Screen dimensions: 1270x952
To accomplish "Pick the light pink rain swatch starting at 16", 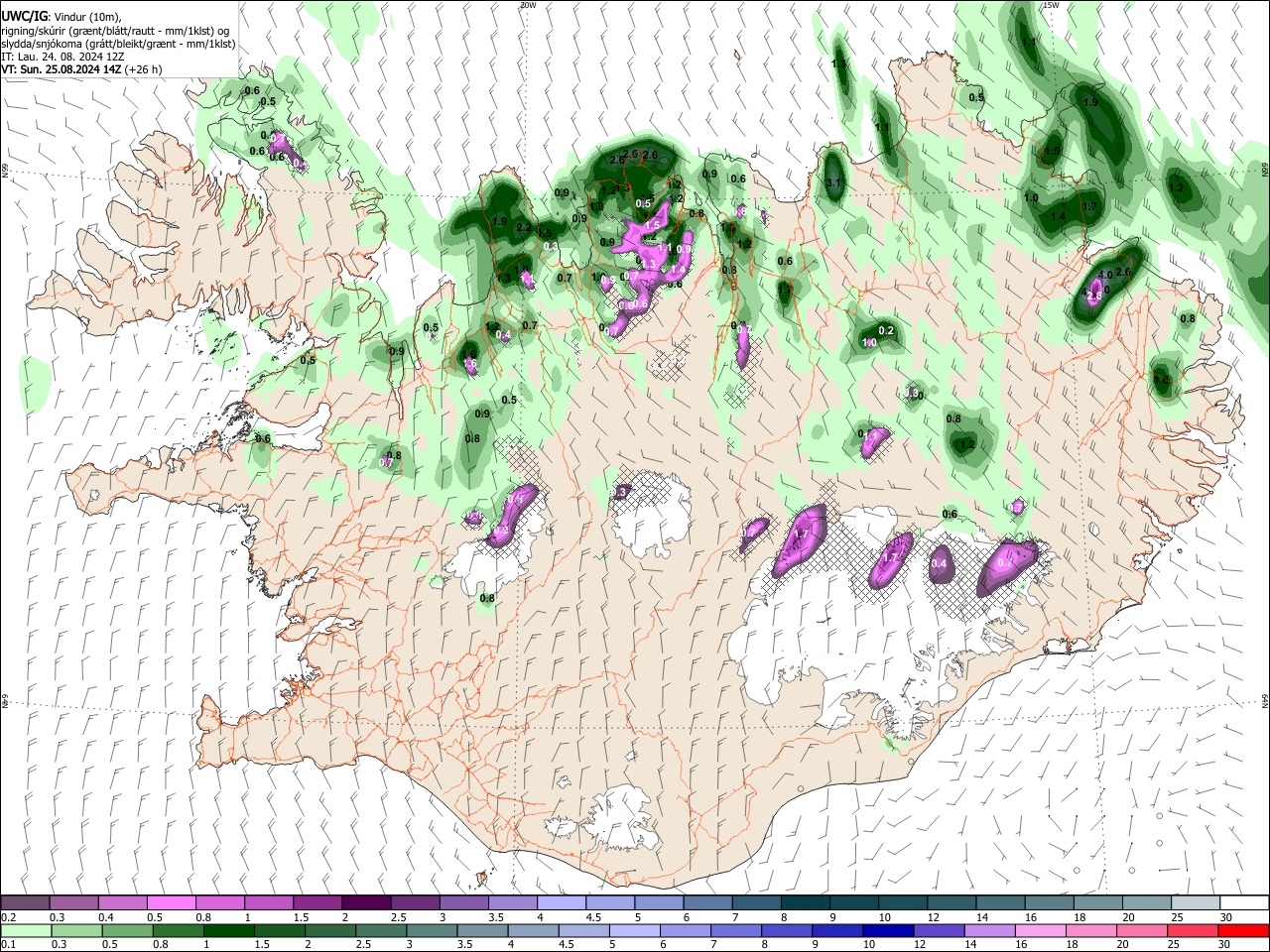I will click(x=1040, y=930).
